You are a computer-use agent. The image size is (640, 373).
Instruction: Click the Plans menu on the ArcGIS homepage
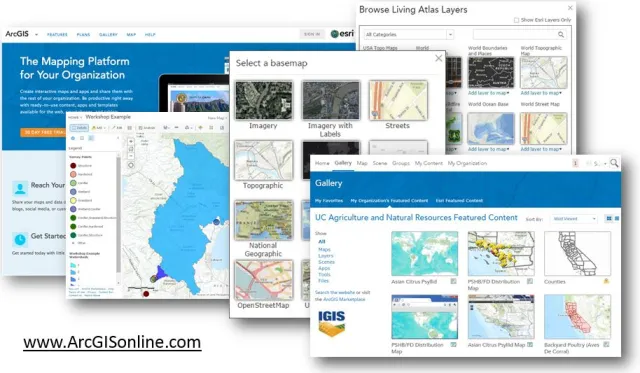pos(83,35)
